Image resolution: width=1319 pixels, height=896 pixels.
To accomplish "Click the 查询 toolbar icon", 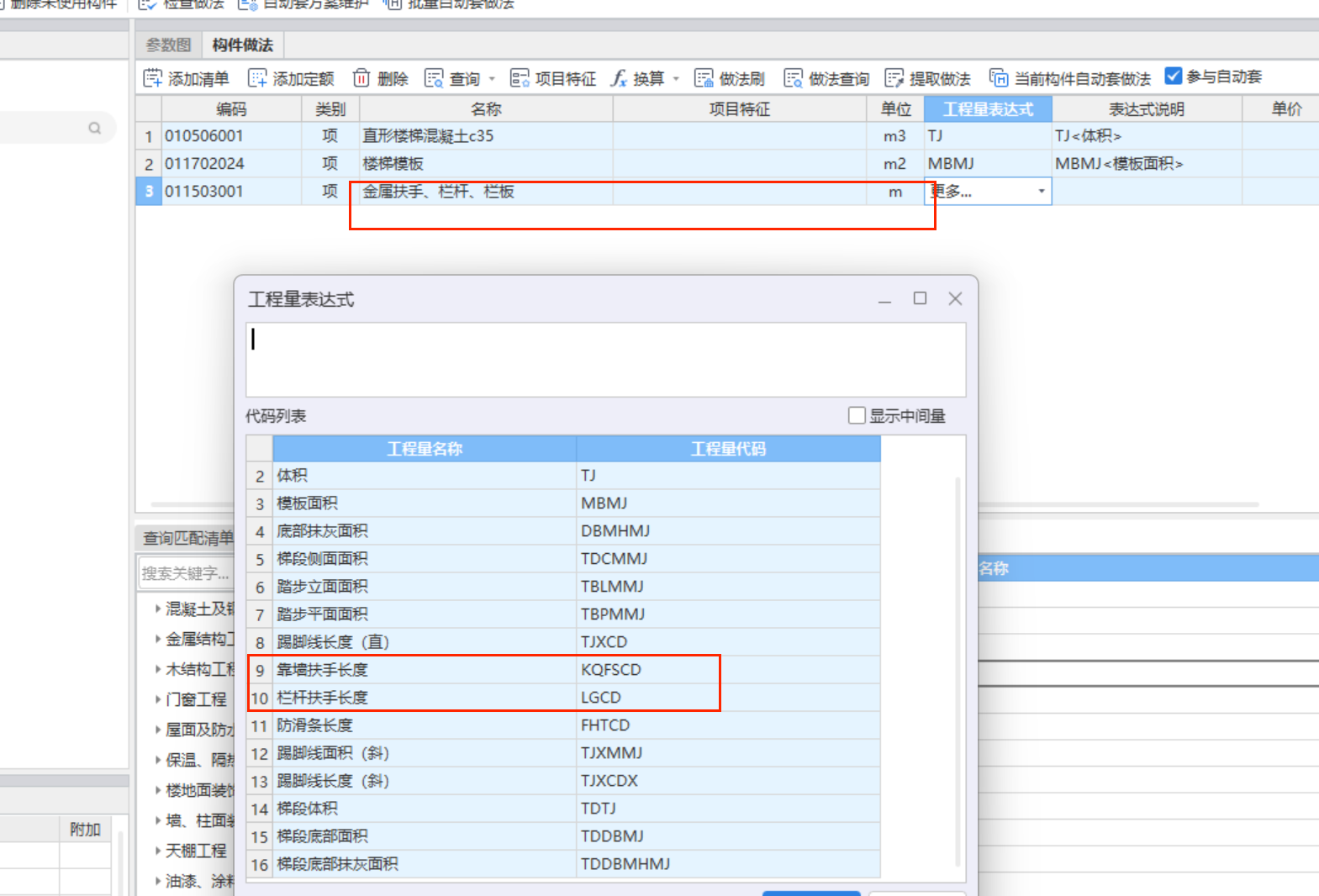I will [434, 78].
